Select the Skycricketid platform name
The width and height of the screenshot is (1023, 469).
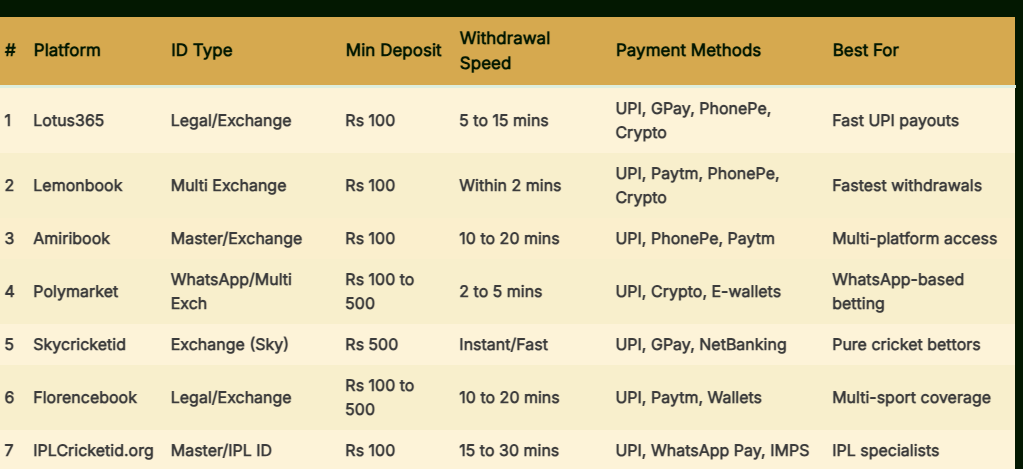point(80,344)
